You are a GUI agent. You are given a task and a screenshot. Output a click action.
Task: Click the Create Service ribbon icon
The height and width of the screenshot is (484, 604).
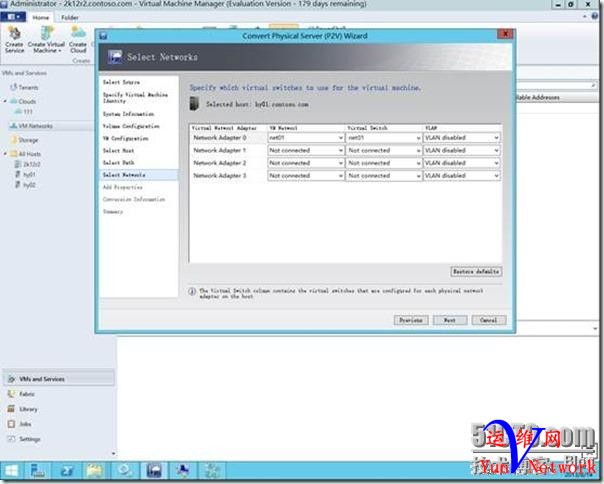click(15, 39)
